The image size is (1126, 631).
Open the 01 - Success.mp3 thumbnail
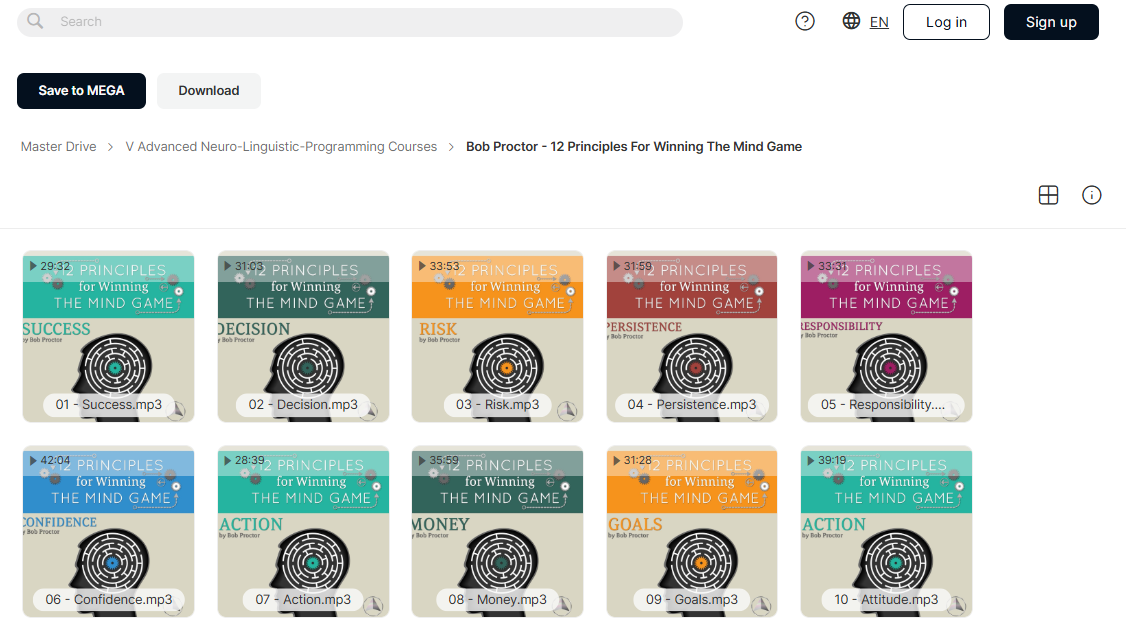tap(108, 337)
